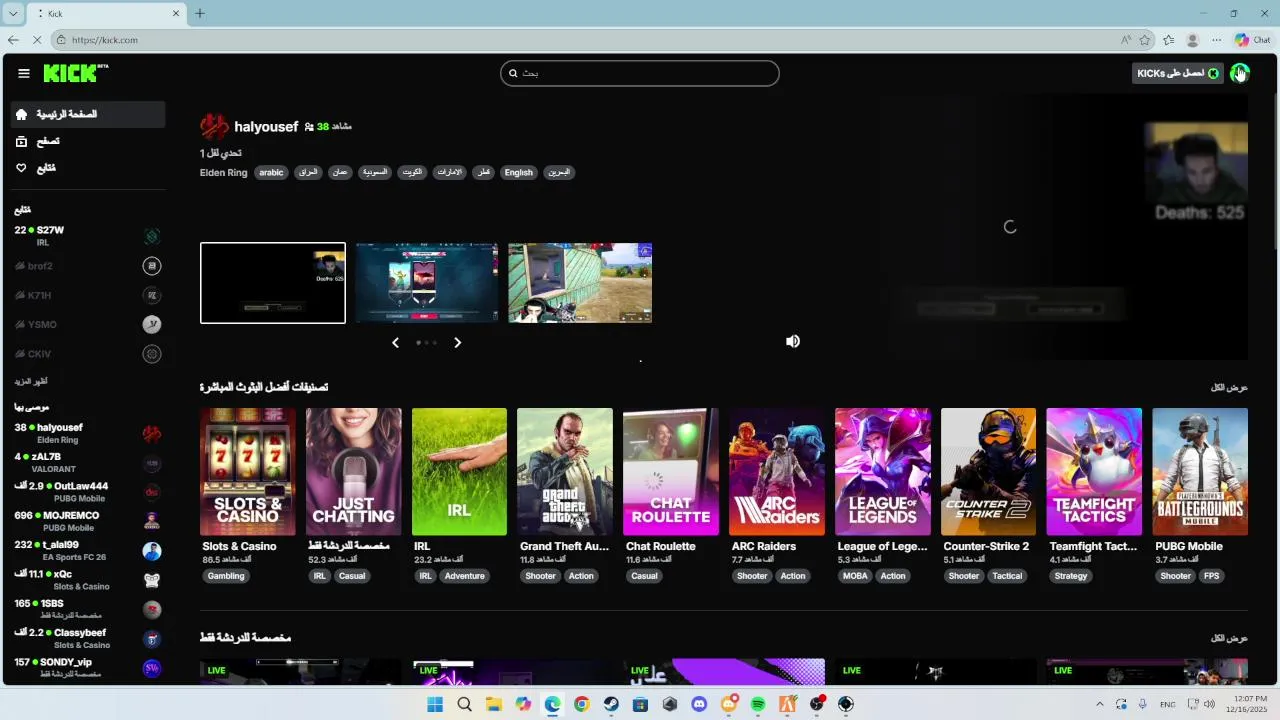This screenshot has width=1280, height=720.
Task: Click browser back arrow
Action: coord(13,40)
